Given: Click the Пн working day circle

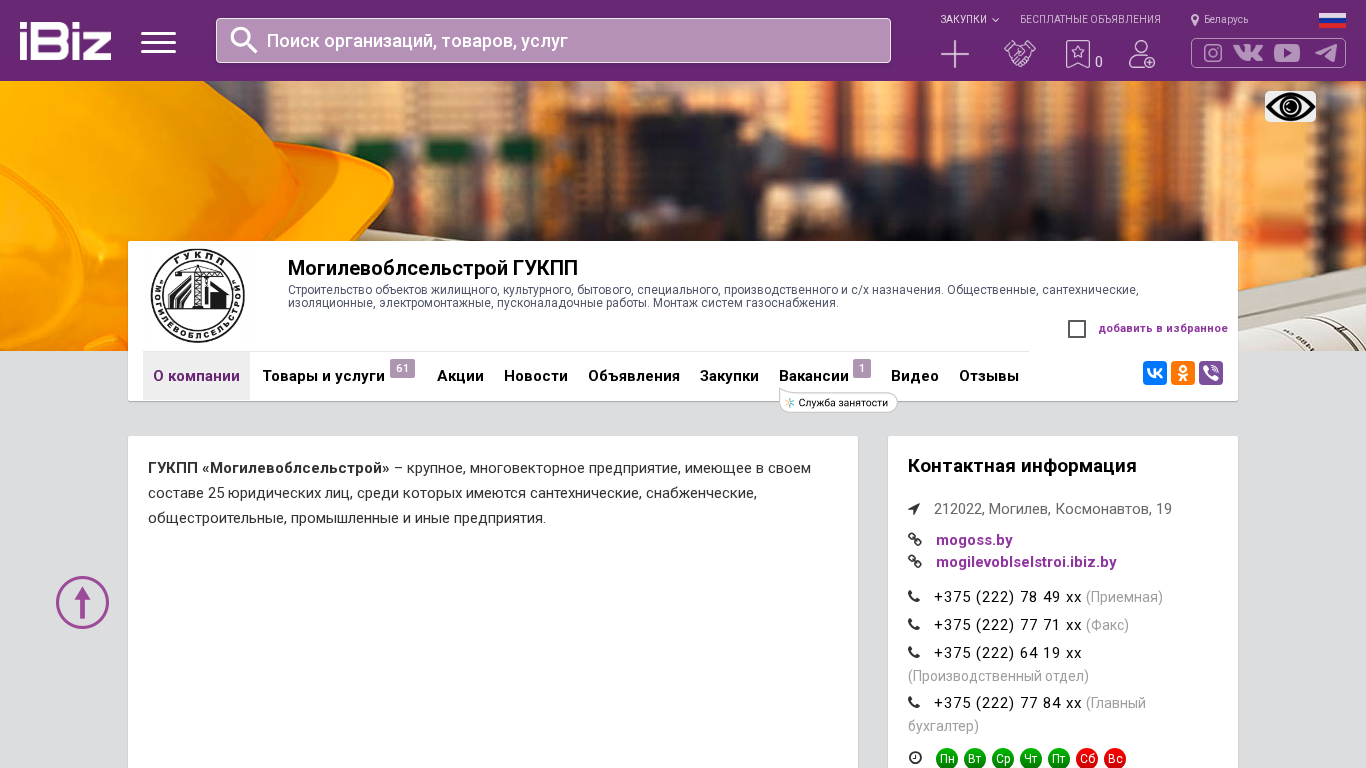Looking at the screenshot, I should point(947,759).
